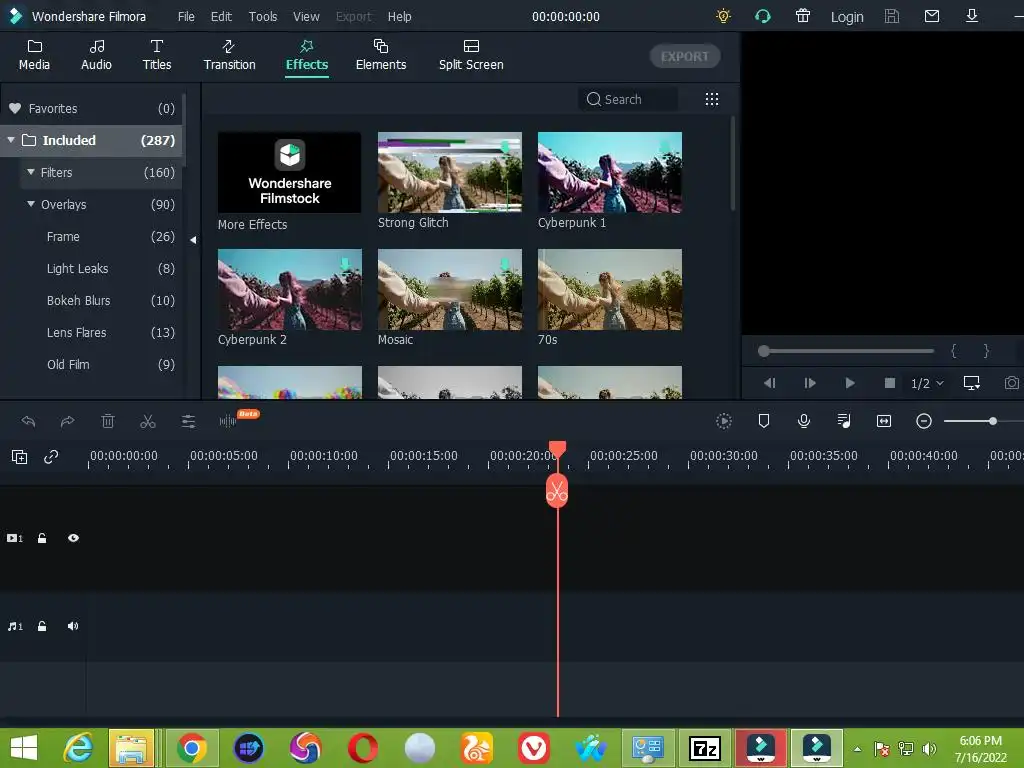Toggle the grid view icon

pyautogui.click(x=712, y=99)
